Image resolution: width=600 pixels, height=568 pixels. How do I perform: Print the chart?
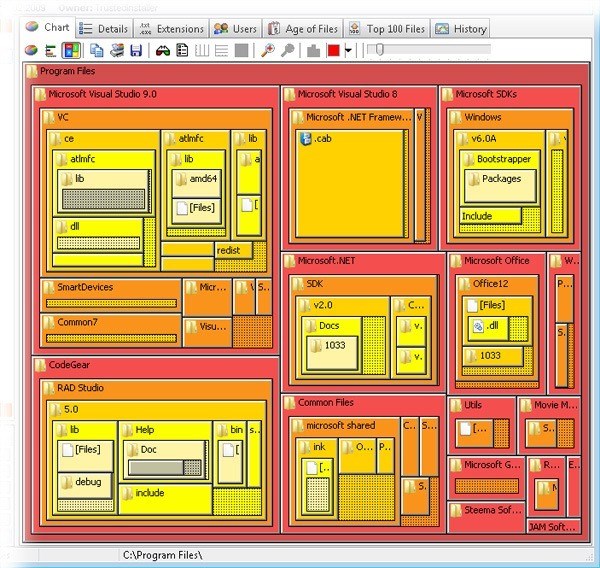pyautogui.click(x=117, y=50)
